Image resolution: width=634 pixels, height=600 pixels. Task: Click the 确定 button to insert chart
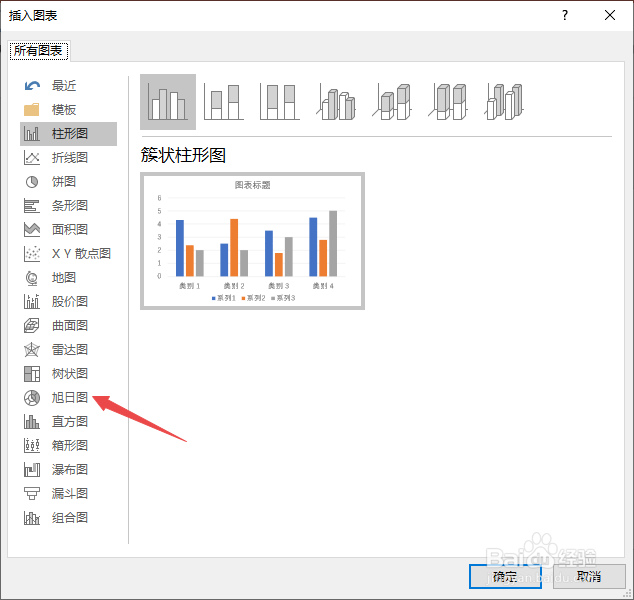pos(505,577)
